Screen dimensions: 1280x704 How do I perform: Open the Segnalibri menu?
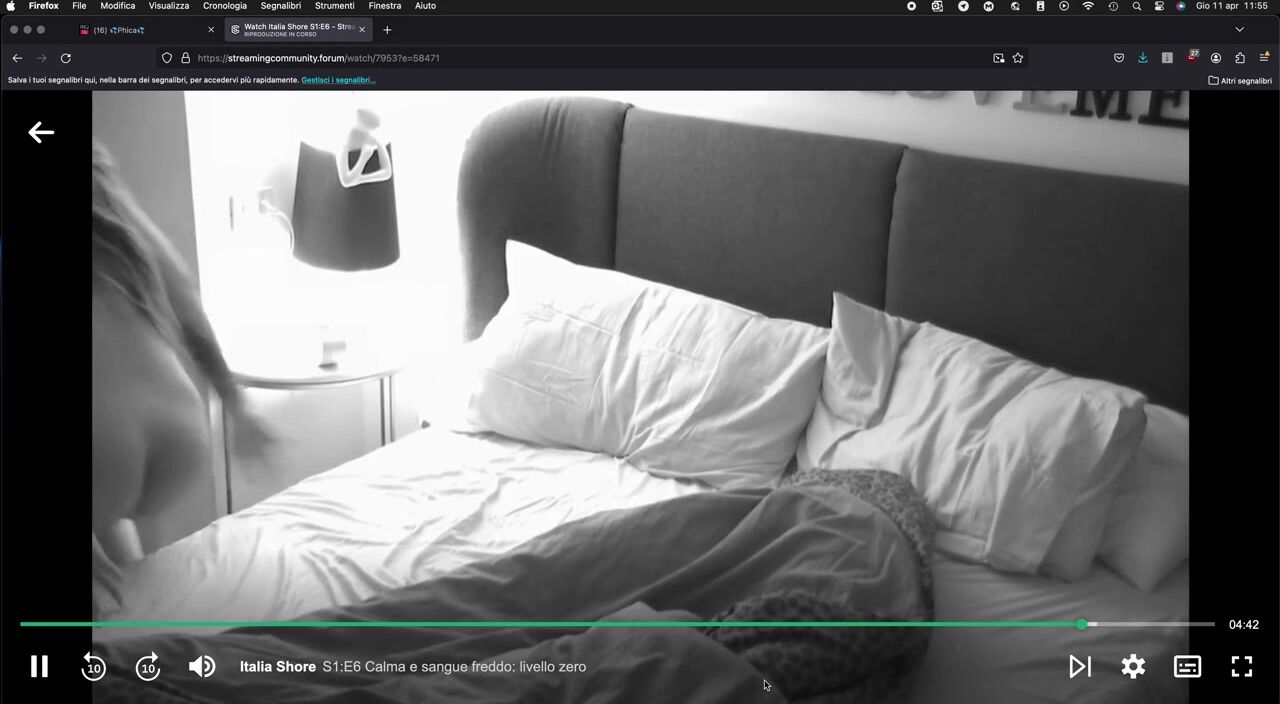[x=281, y=6]
